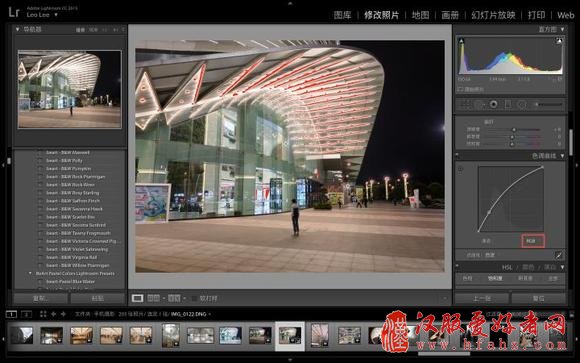
Task: Select the Crop Overlay tool icon
Action: [465, 105]
